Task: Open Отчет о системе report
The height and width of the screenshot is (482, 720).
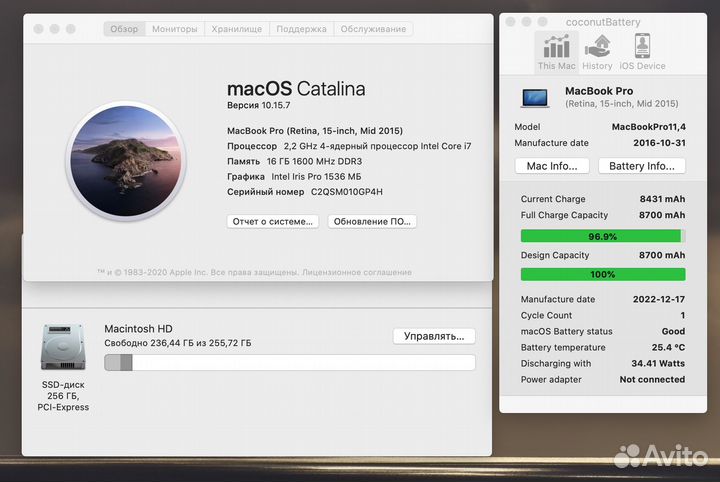Action: pos(273,221)
